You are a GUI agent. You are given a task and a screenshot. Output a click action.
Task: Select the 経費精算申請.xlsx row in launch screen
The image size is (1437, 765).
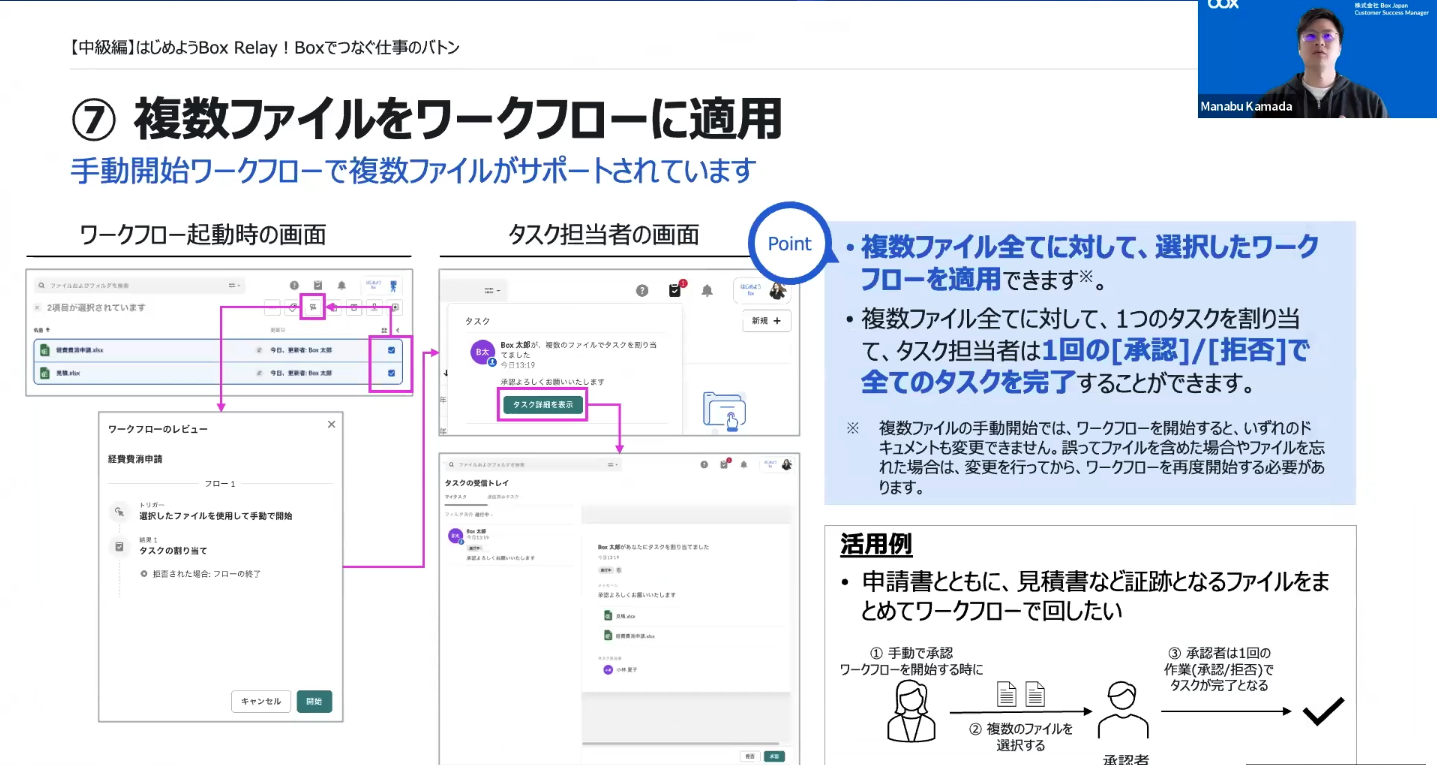click(218, 350)
